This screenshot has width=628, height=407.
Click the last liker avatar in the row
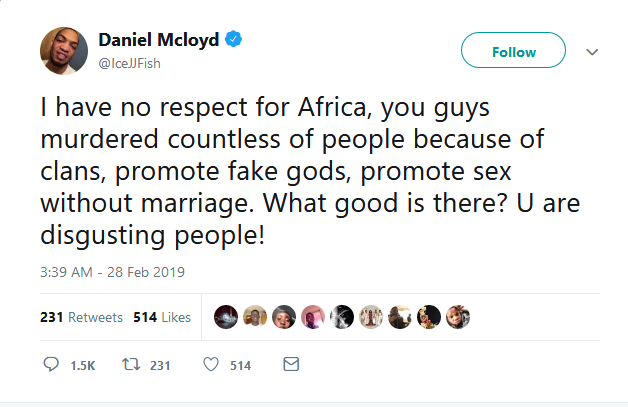click(x=459, y=317)
